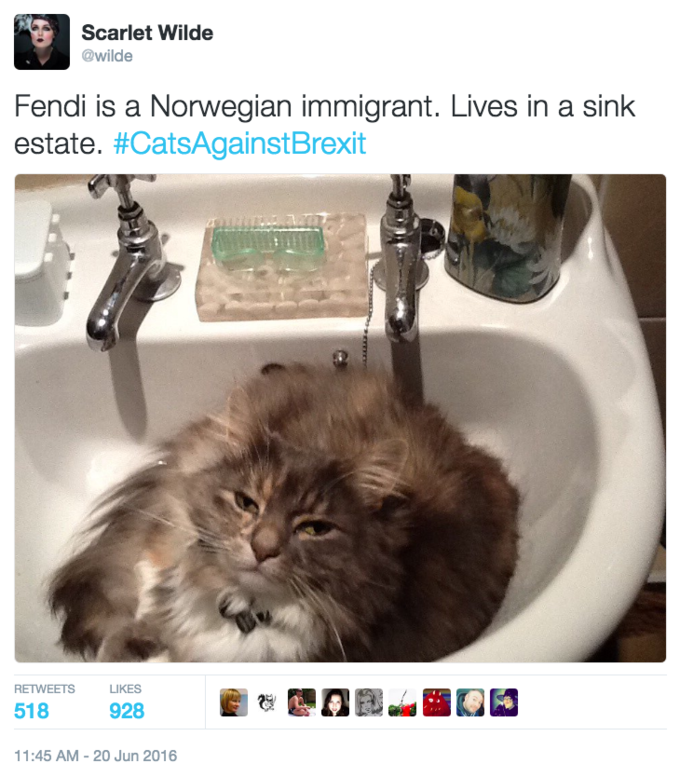Viewport: 680px width, 777px height.
Task: Click the Scarlet Wilde display name
Action: (147, 33)
